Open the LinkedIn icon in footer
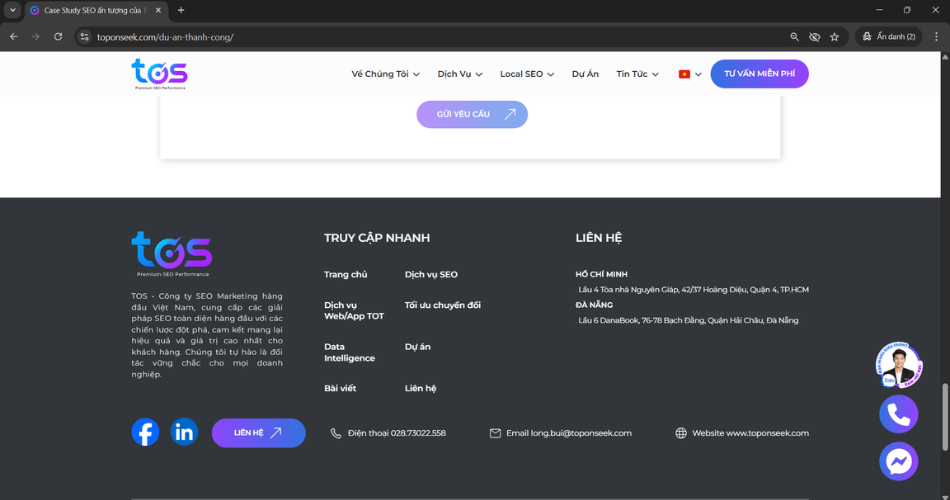Viewport: 950px width, 500px height. tap(184, 432)
